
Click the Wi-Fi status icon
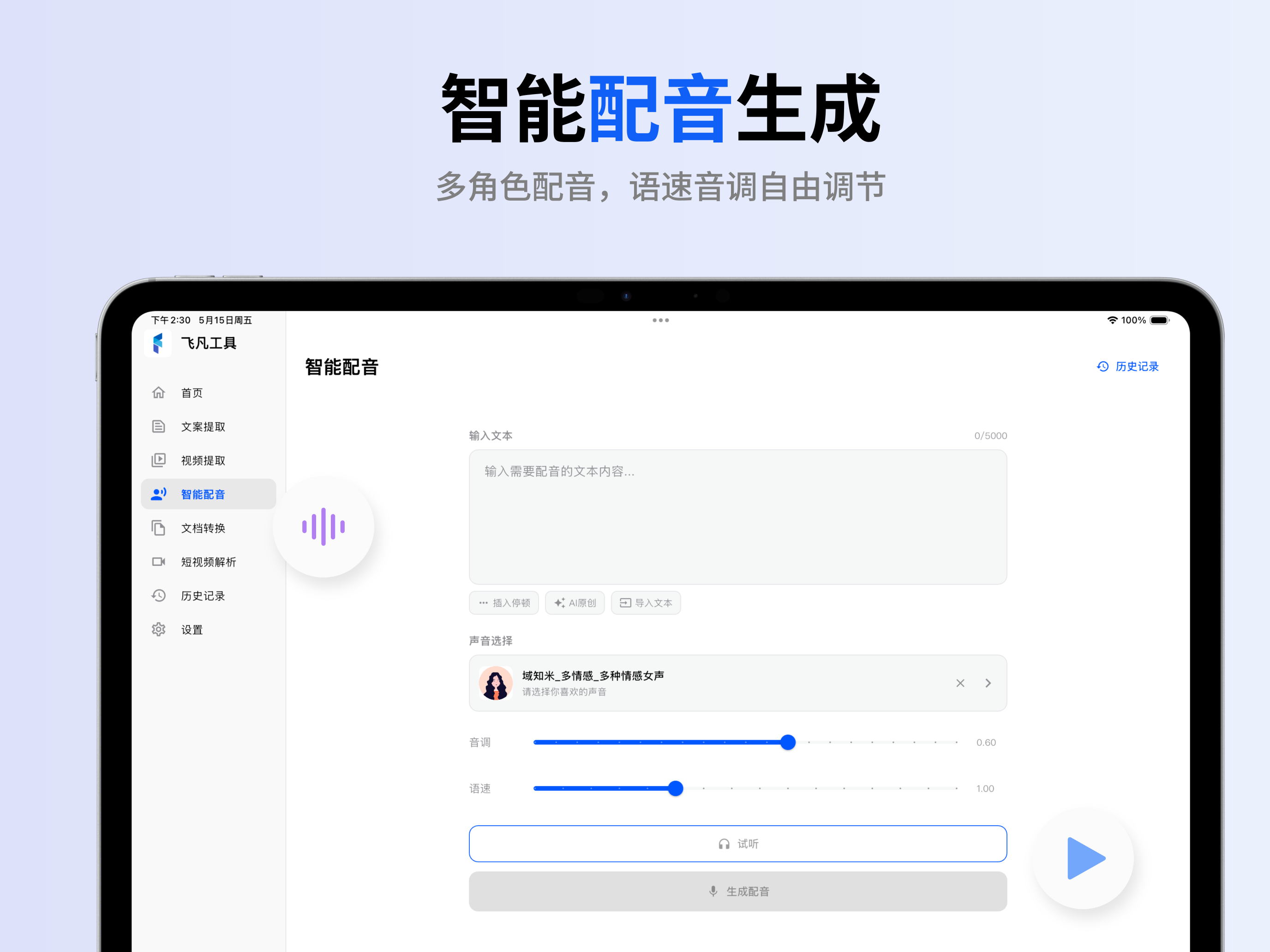click(1112, 320)
